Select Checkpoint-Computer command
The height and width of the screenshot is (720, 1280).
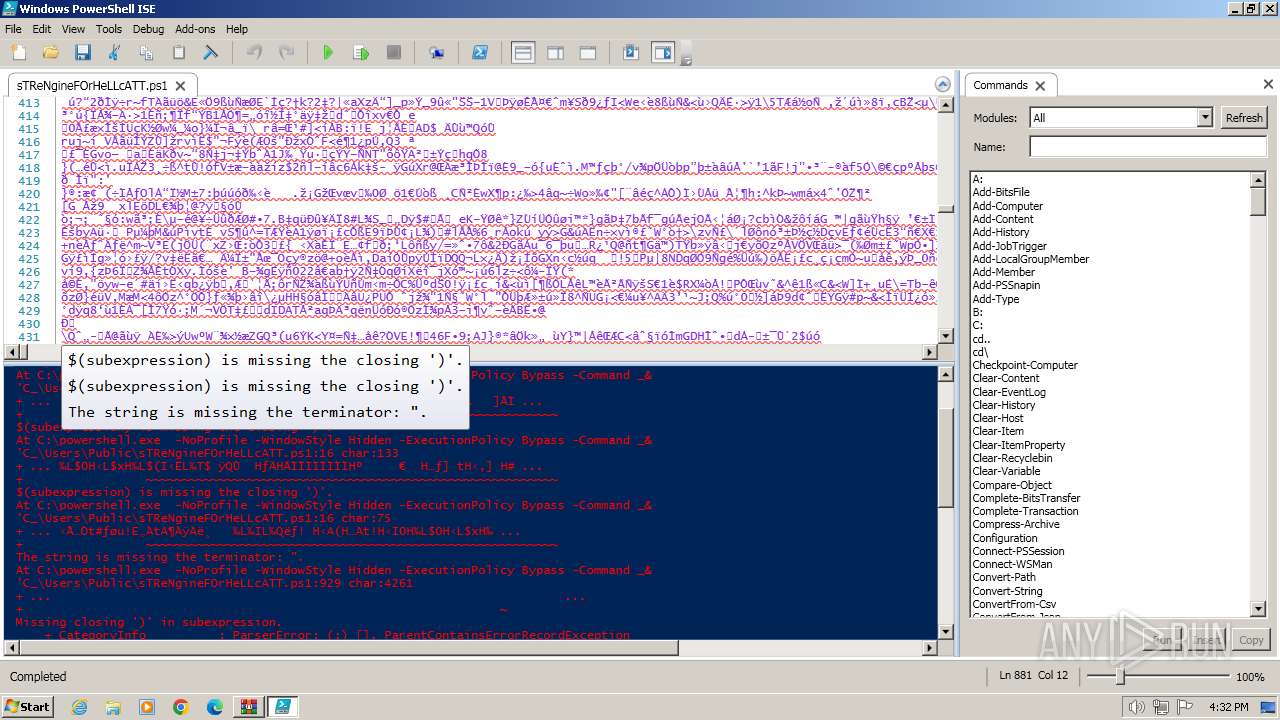click(1025, 365)
